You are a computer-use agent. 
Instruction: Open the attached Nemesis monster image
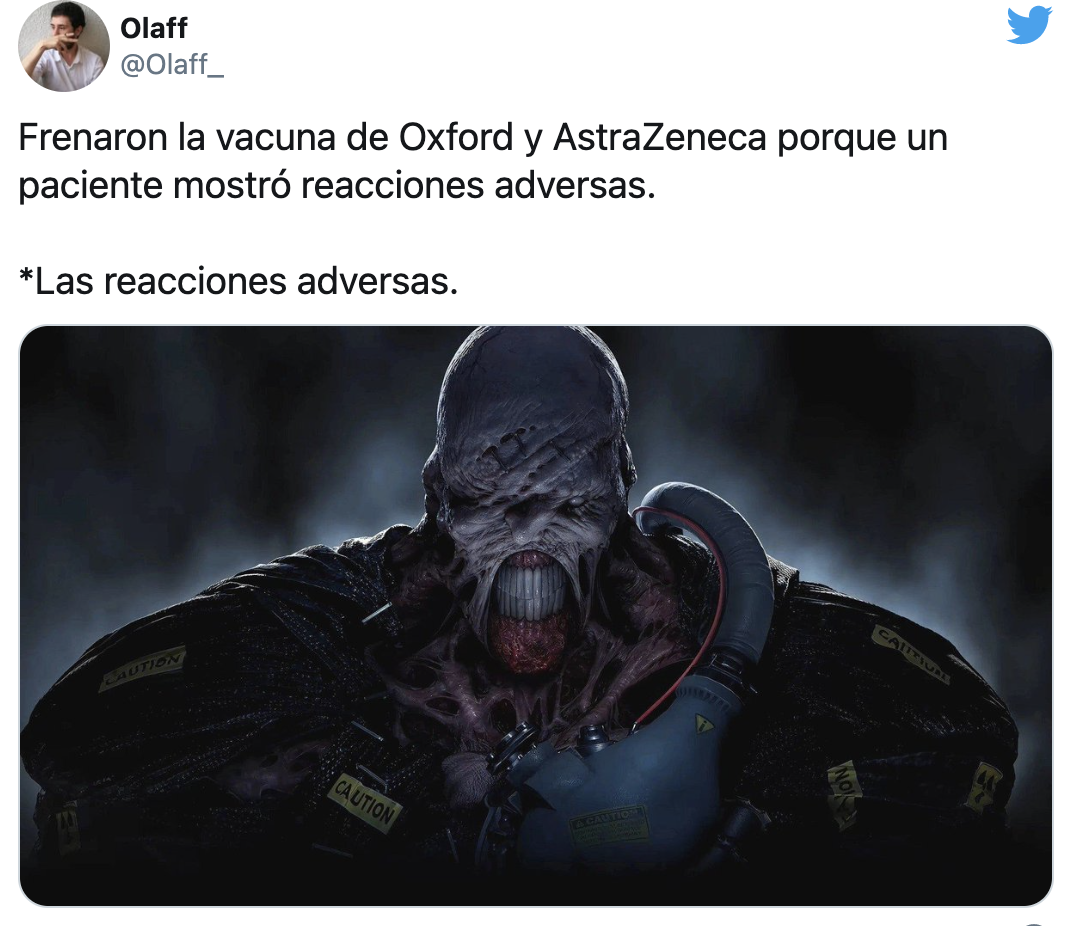(536, 616)
